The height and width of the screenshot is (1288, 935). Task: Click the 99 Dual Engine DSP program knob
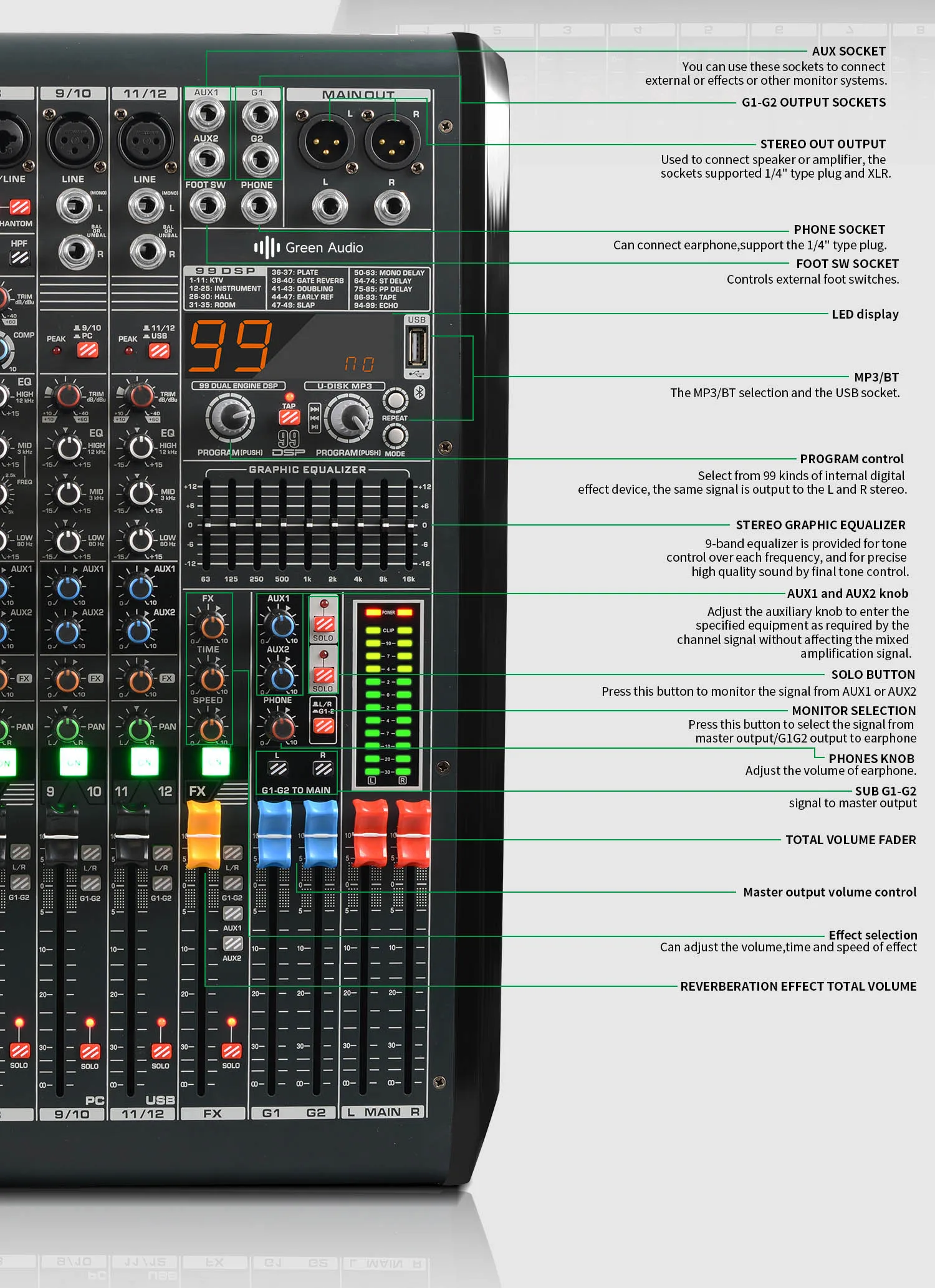click(230, 418)
